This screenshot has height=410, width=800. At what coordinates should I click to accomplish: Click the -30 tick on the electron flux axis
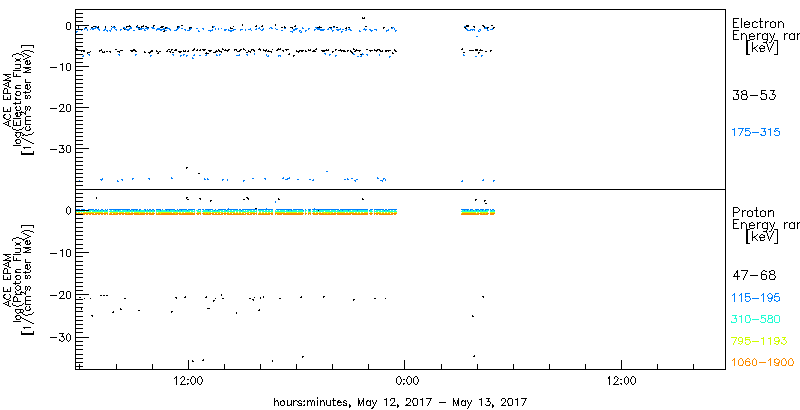61,148
